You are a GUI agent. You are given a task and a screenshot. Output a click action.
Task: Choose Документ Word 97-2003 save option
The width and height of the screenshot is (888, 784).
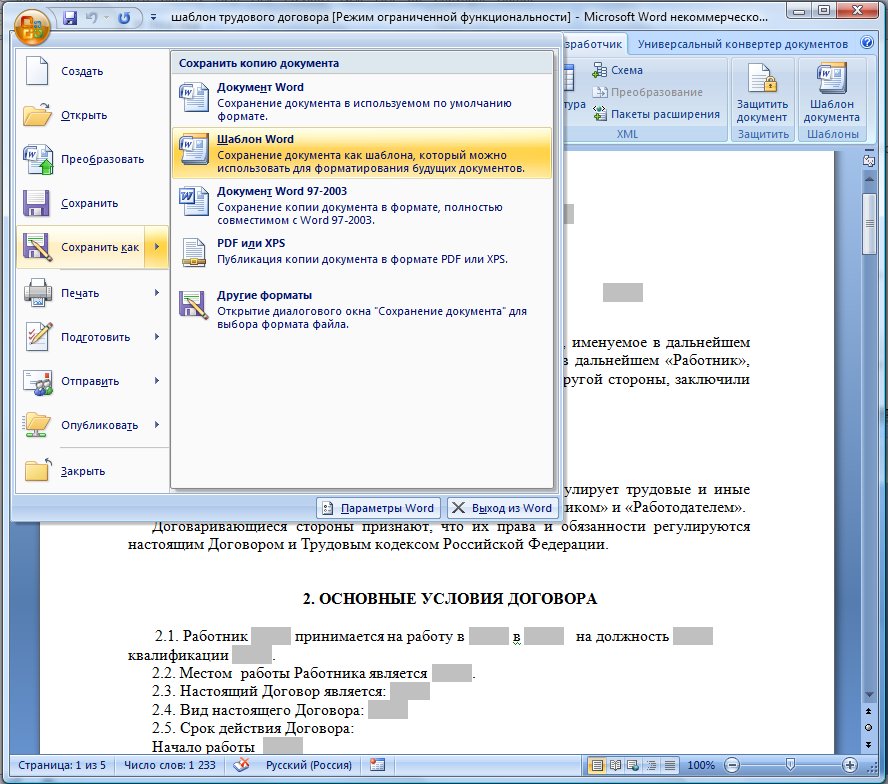point(361,205)
